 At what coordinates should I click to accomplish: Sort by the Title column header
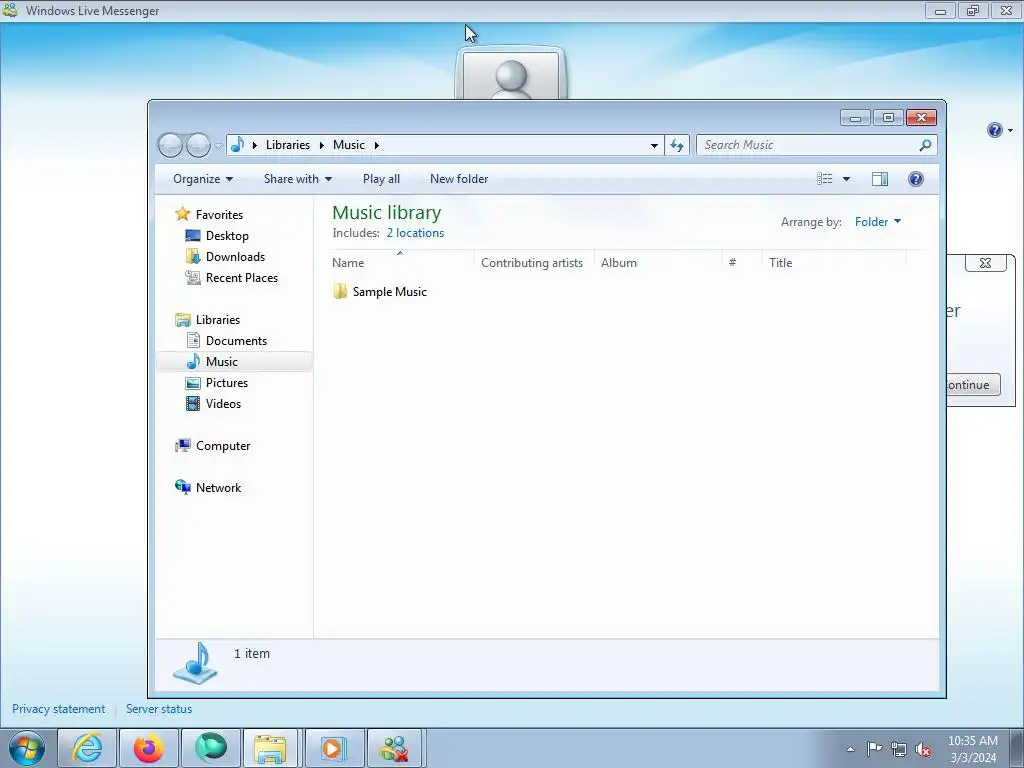834,263
